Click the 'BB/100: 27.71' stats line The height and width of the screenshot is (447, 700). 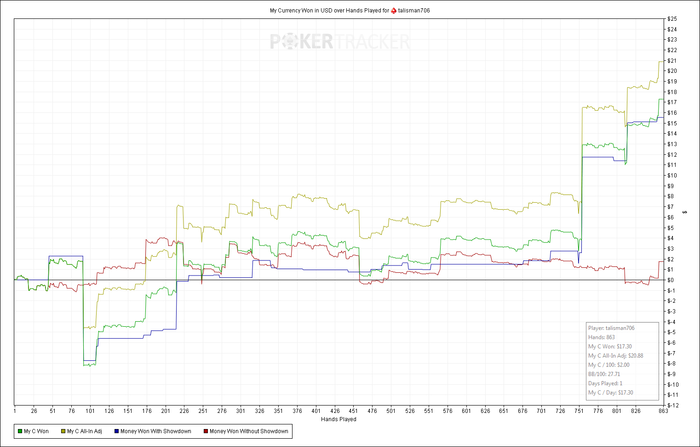pyautogui.click(x=604, y=374)
